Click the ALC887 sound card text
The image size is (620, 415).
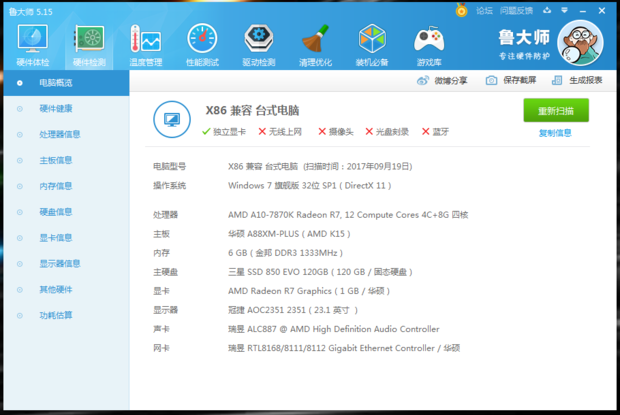(333, 329)
